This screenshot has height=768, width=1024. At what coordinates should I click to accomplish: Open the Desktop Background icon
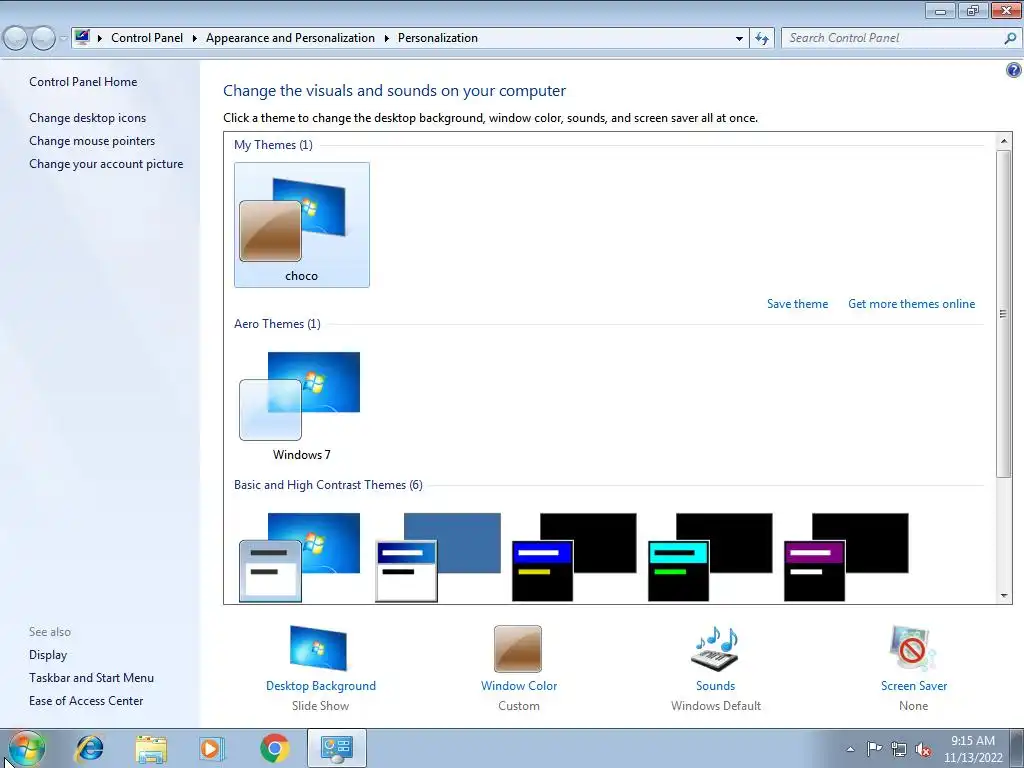click(x=318, y=648)
